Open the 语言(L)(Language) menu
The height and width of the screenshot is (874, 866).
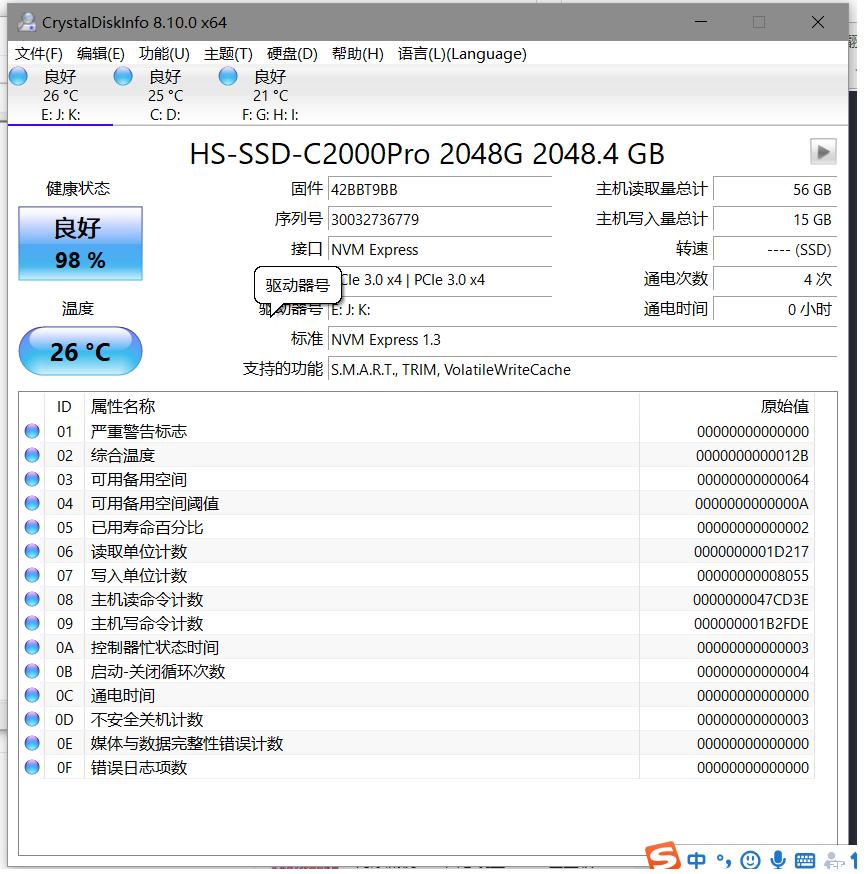(462, 54)
